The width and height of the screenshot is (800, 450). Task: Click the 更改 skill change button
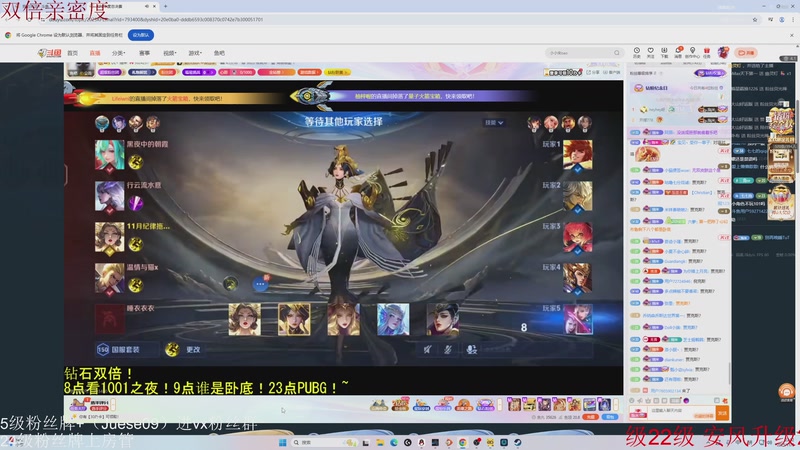point(193,349)
